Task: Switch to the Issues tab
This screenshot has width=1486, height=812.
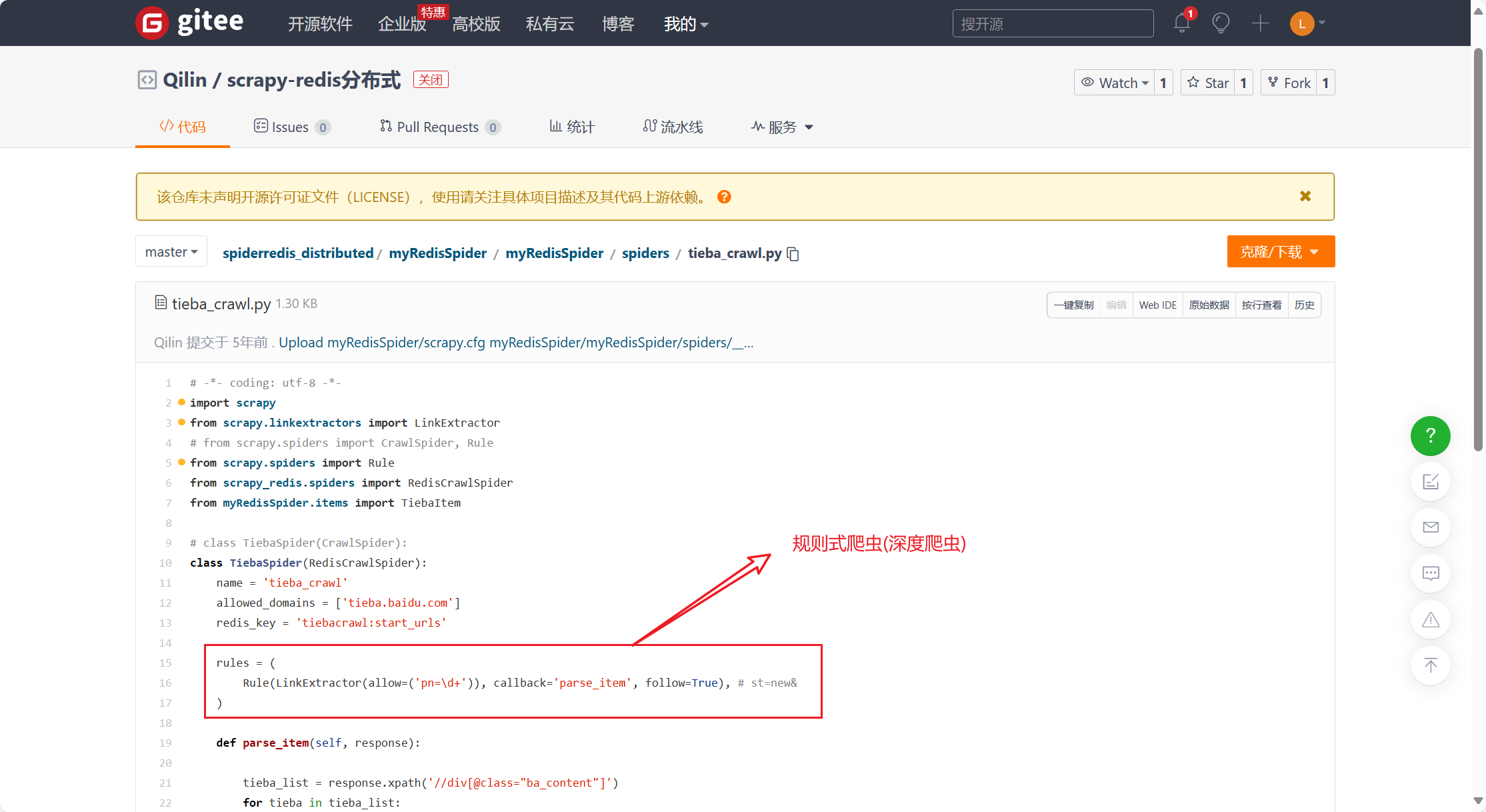Action: (x=291, y=127)
